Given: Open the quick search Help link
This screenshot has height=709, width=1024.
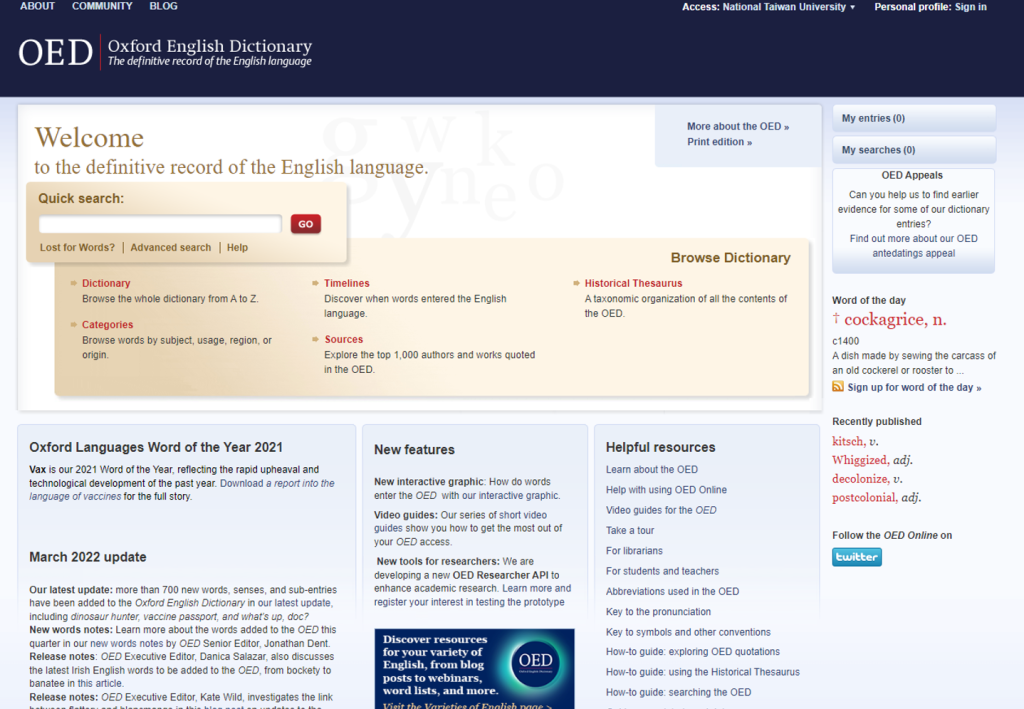Looking at the screenshot, I should pyautogui.click(x=237, y=247).
